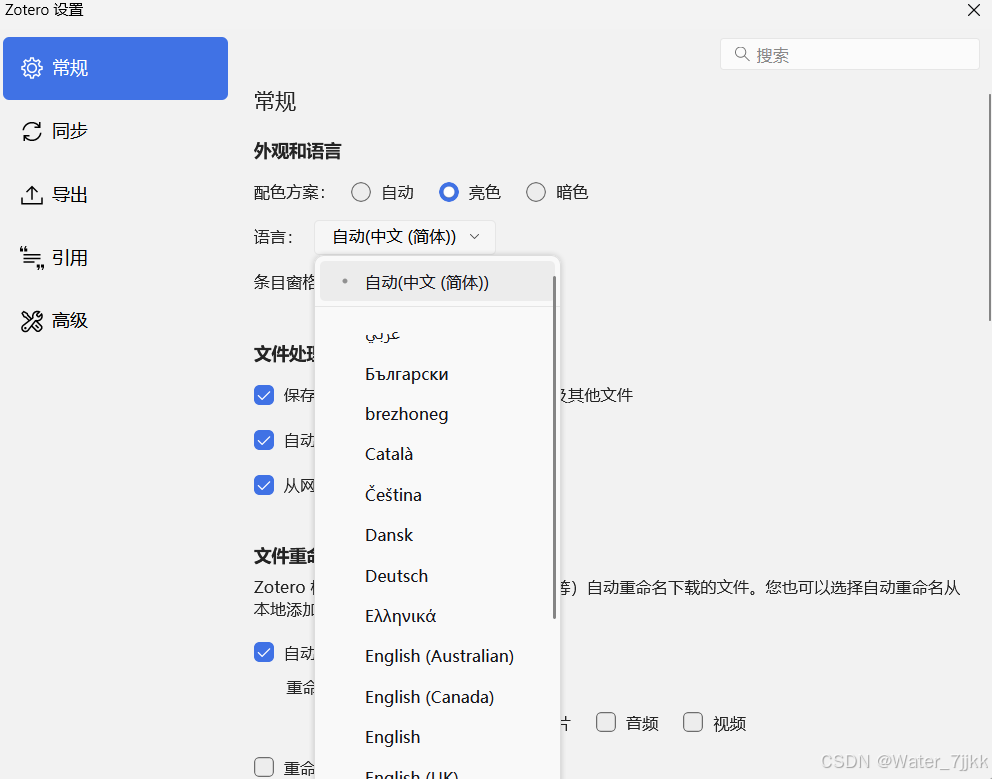Select the 亮色 color scheme radio
The width and height of the screenshot is (992, 779).
pos(449,192)
